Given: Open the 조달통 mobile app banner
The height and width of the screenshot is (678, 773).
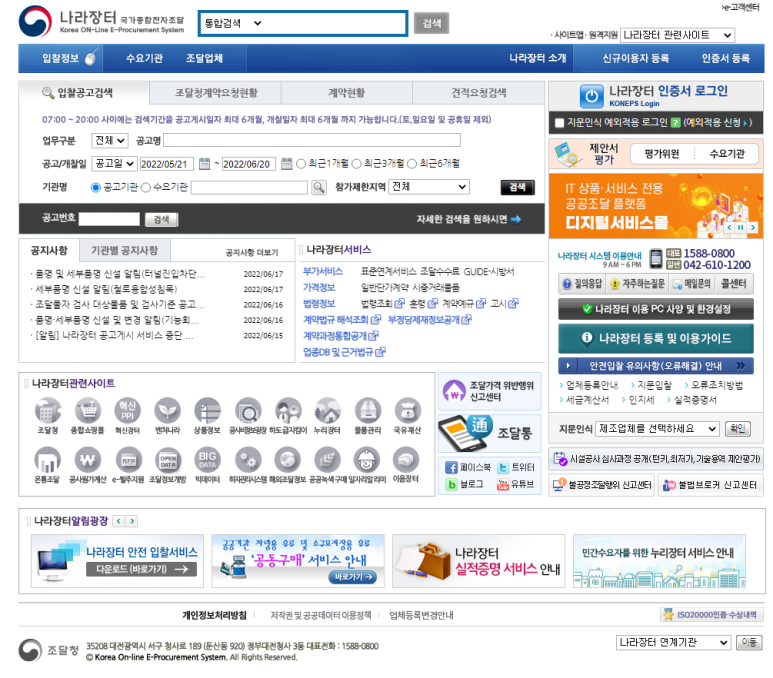Looking at the screenshot, I should [490, 432].
